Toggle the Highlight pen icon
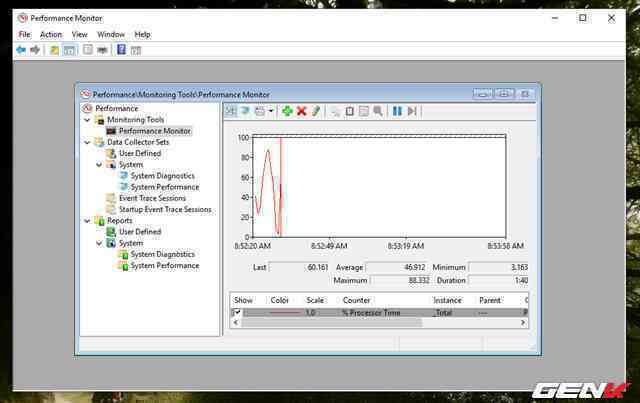This screenshot has height=403, width=640. click(316, 111)
